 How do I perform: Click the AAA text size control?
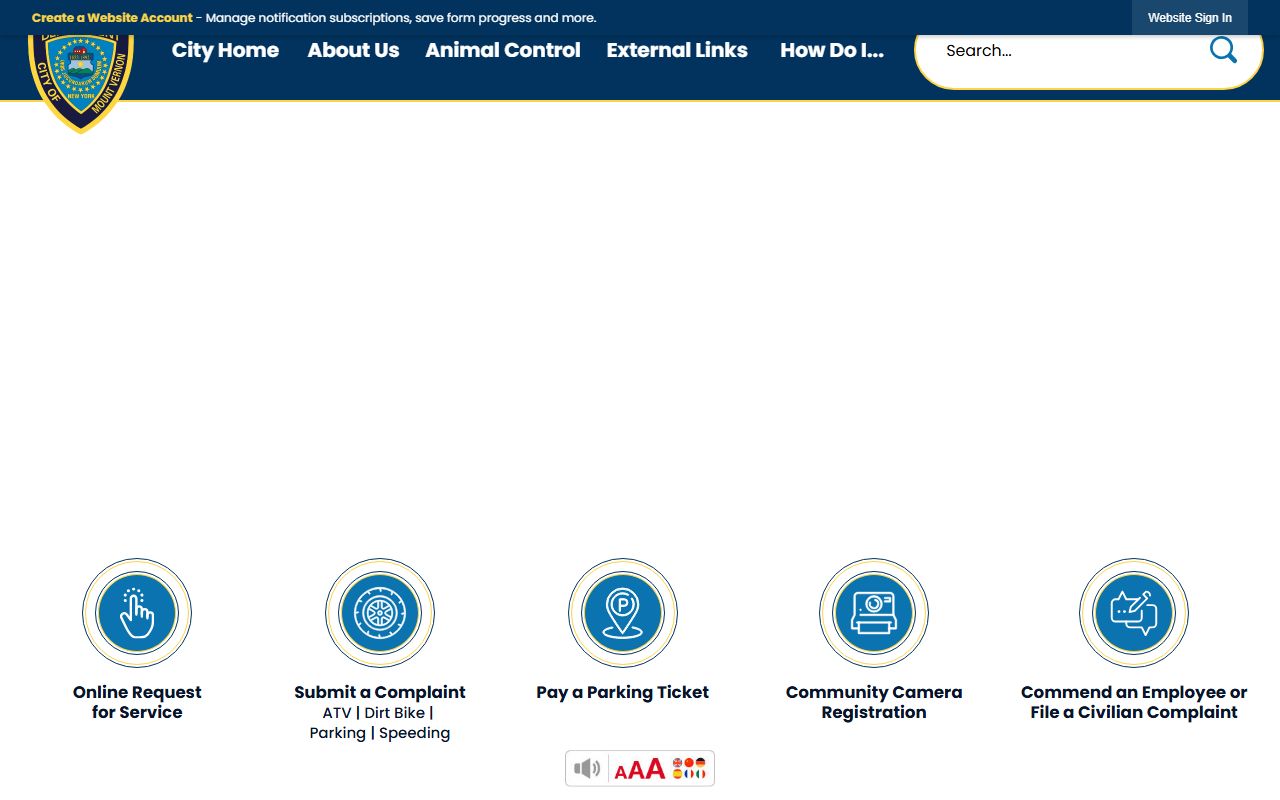pos(640,768)
